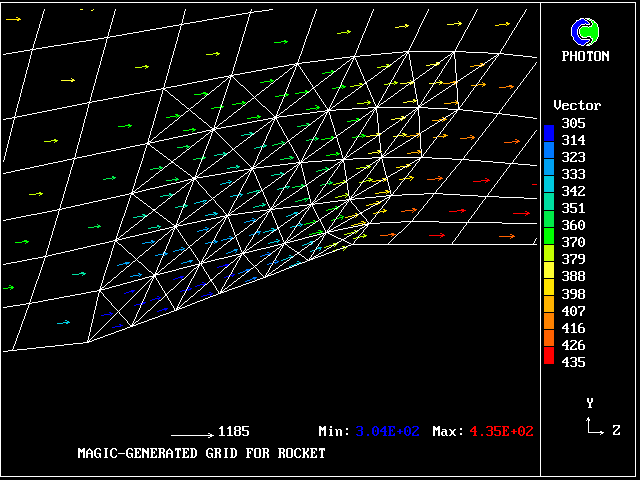640x480 pixels.
Task: Select the Vector legend title
Action: (x=577, y=105)
